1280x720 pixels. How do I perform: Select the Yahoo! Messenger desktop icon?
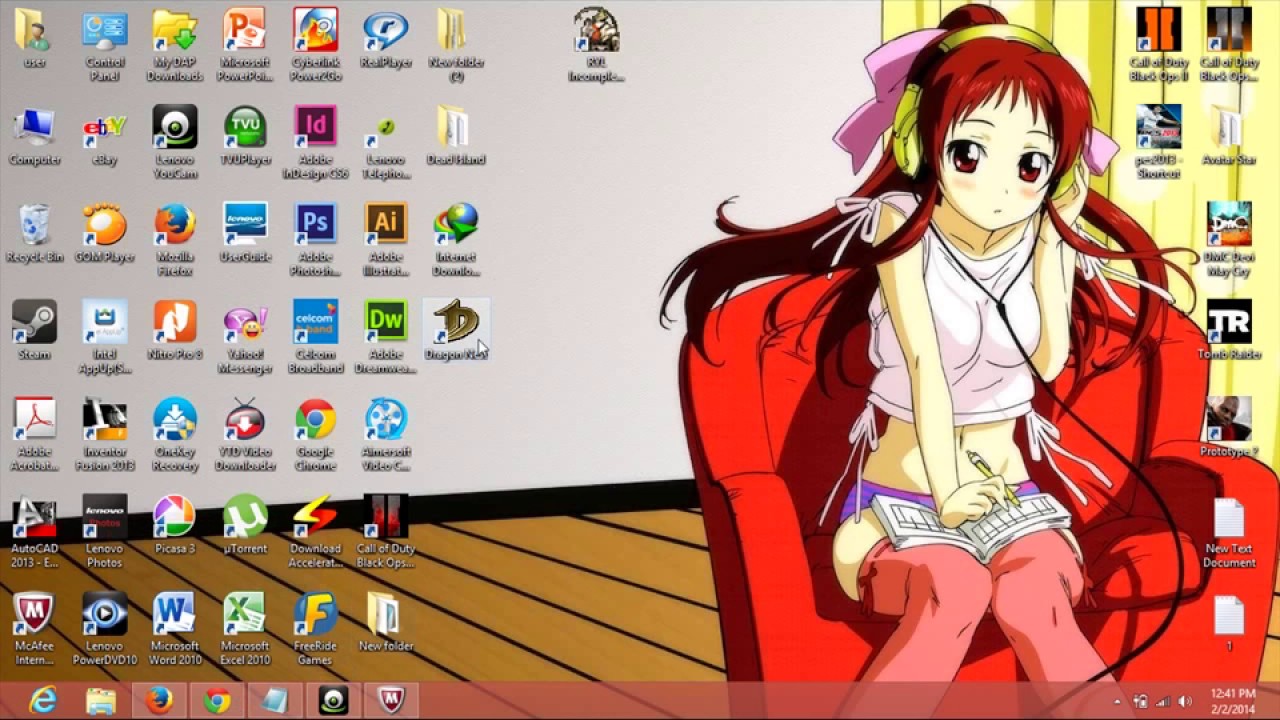(x=245, y=337)
